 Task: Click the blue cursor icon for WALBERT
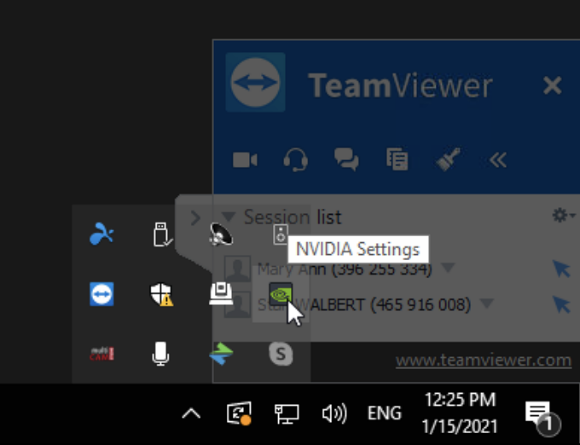point(561,304)
